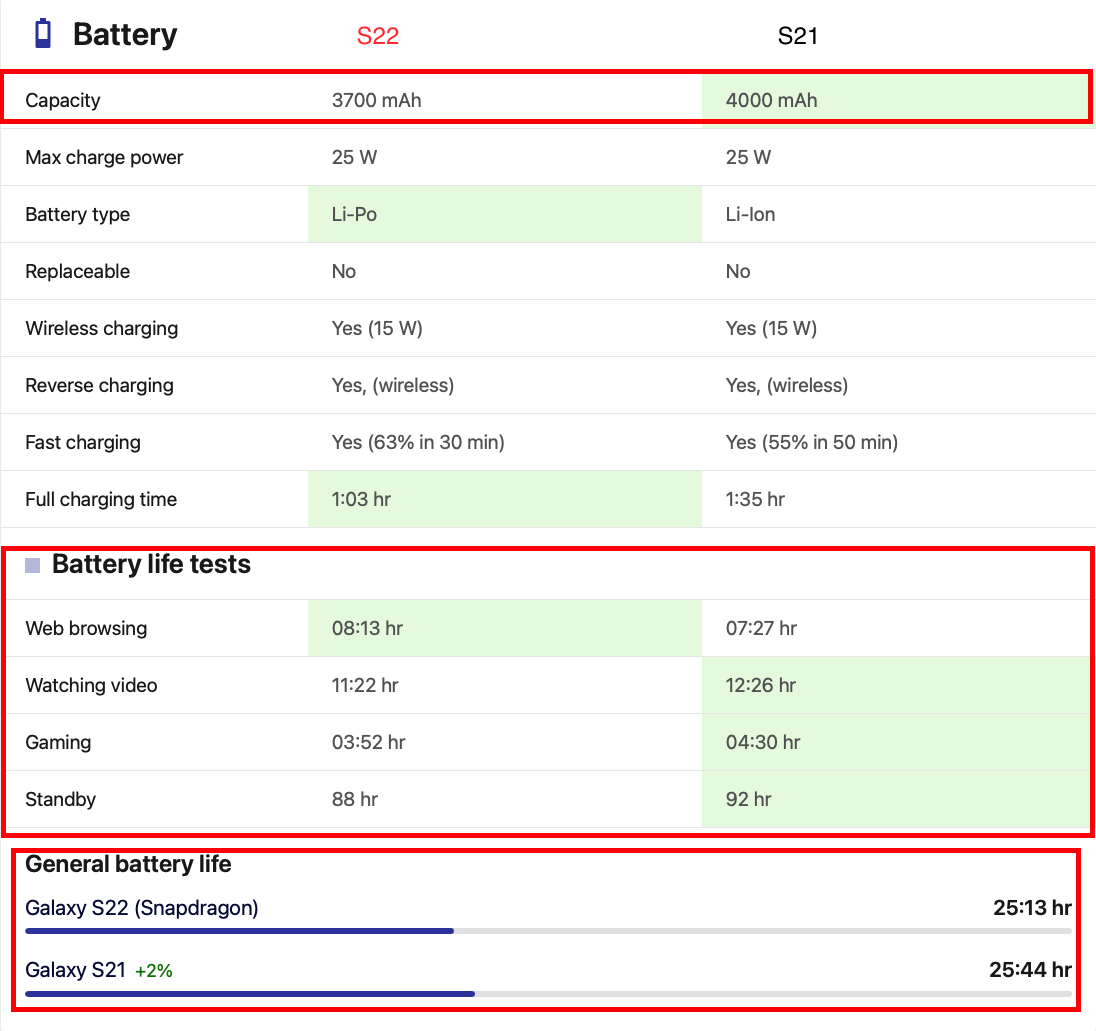This screenshot has height=1031, width=1096.
Task: Click the Wireless charging row label
Action: coord(102,329)
